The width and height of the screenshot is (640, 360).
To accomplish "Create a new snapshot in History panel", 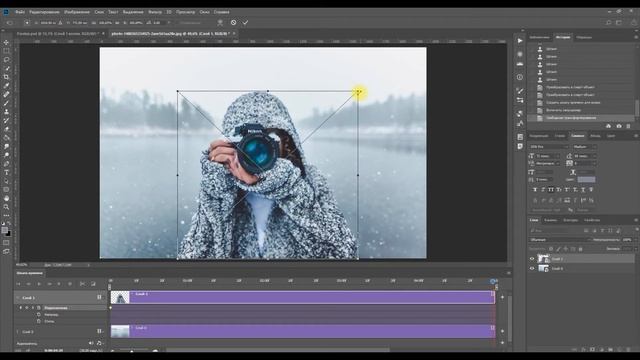I will click(619, 126).
